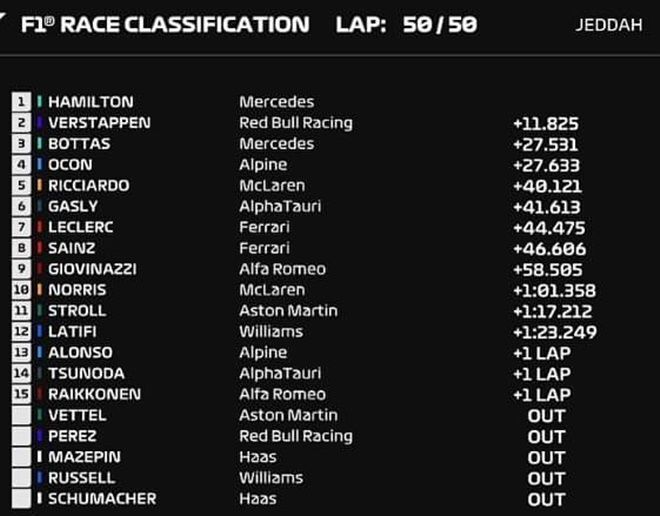
Task: Select driver name OCON
Action: pyautogui.click(x=70, y=164)
